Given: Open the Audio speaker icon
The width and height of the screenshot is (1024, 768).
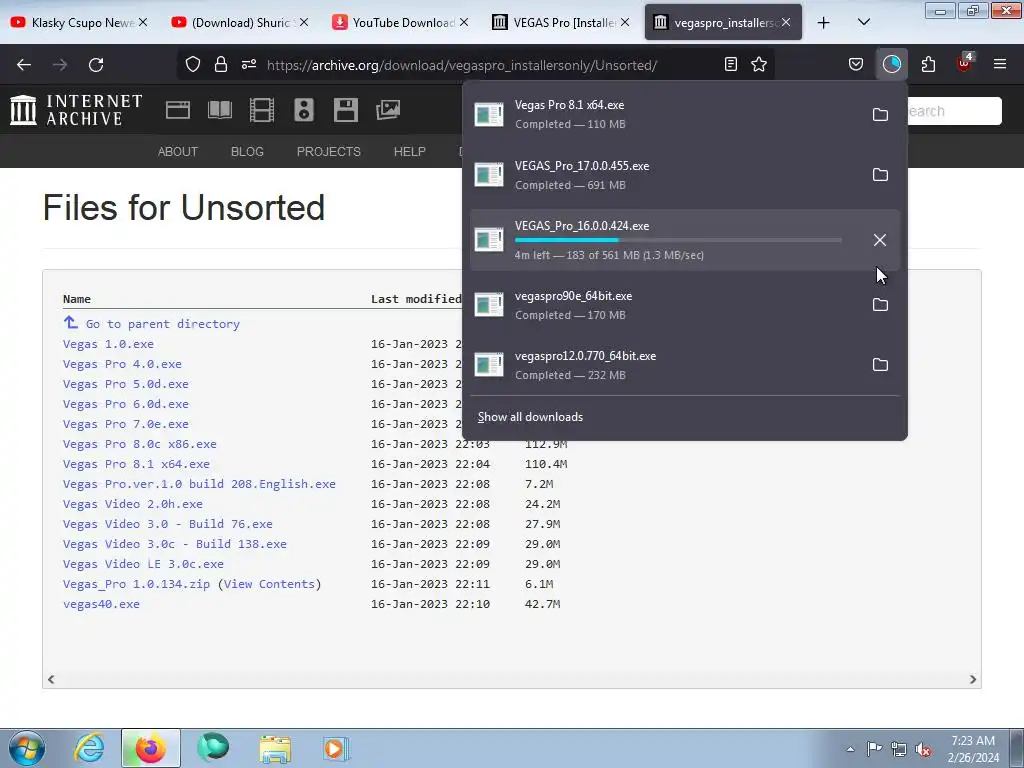Looking at the screenshot, I should pos(304,110).
